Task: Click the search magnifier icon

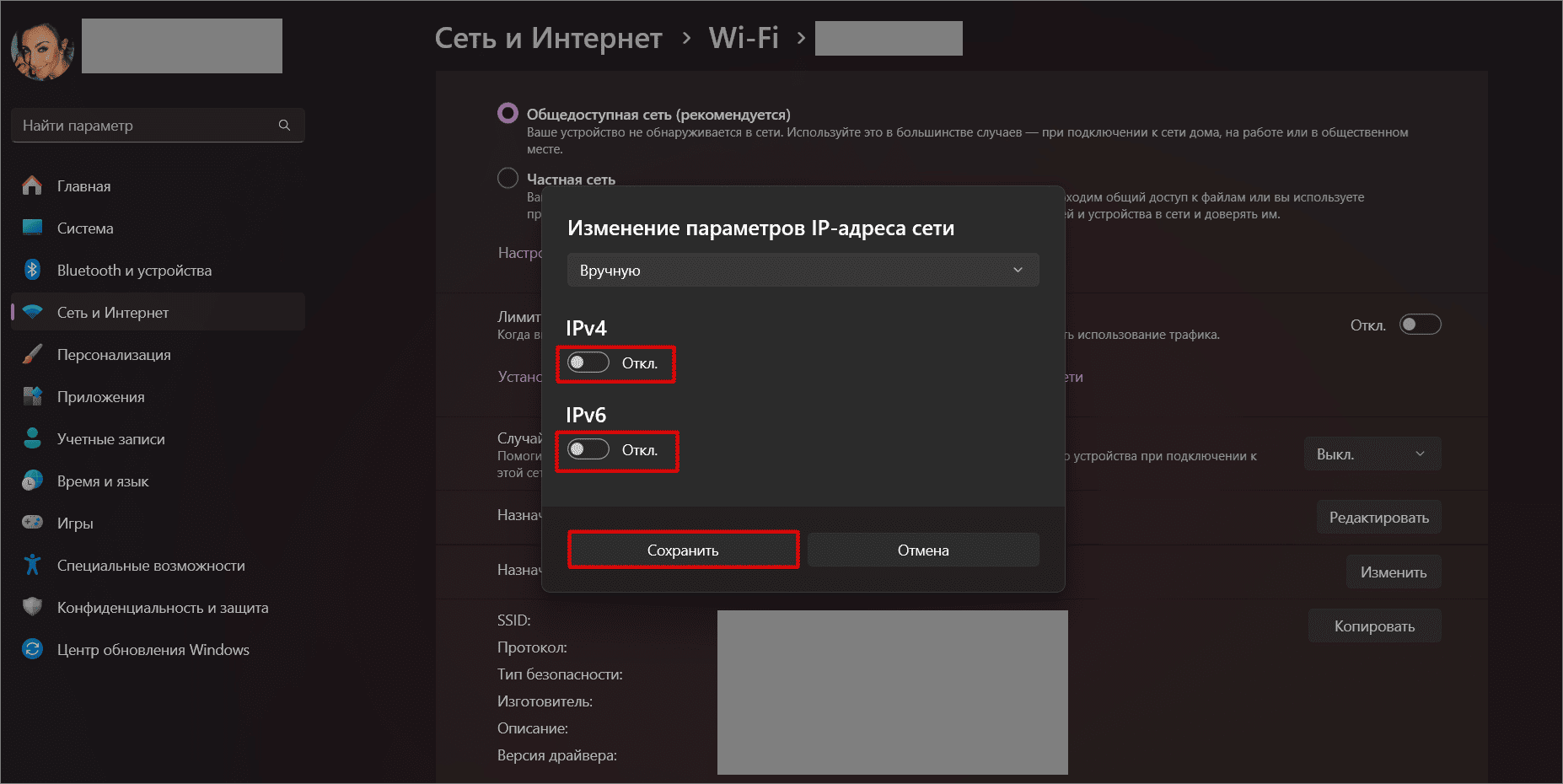Action: coord(284,126)
